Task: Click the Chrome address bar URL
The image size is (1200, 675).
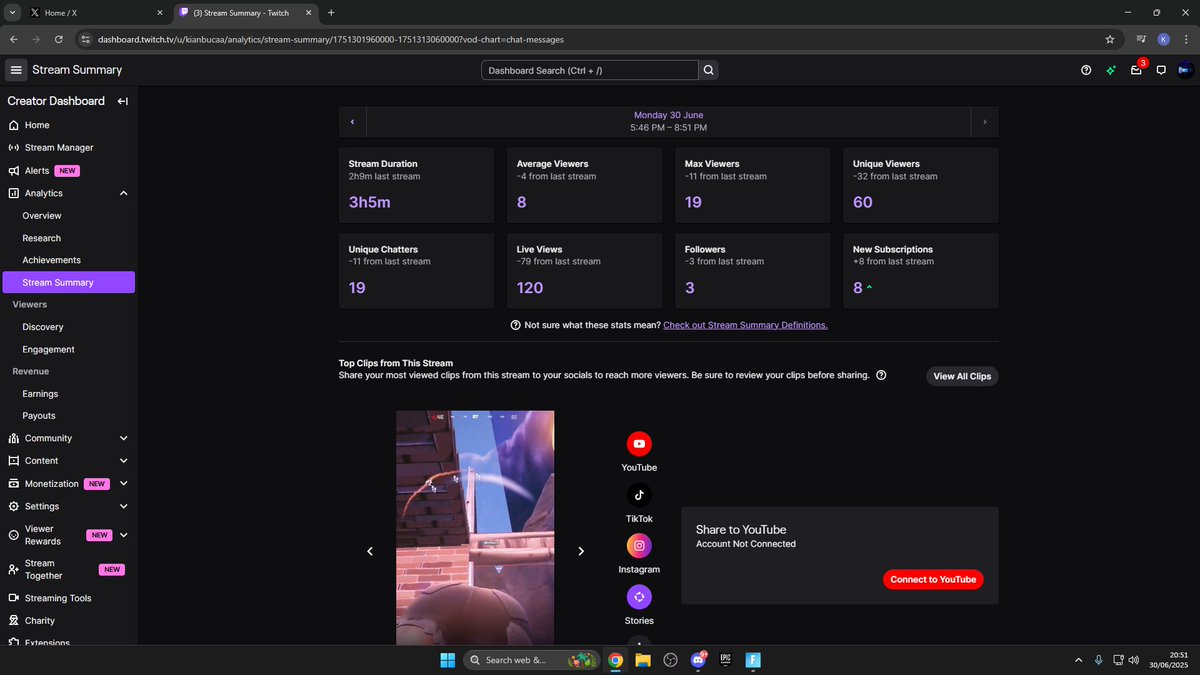Action: (x=330, y=39)
